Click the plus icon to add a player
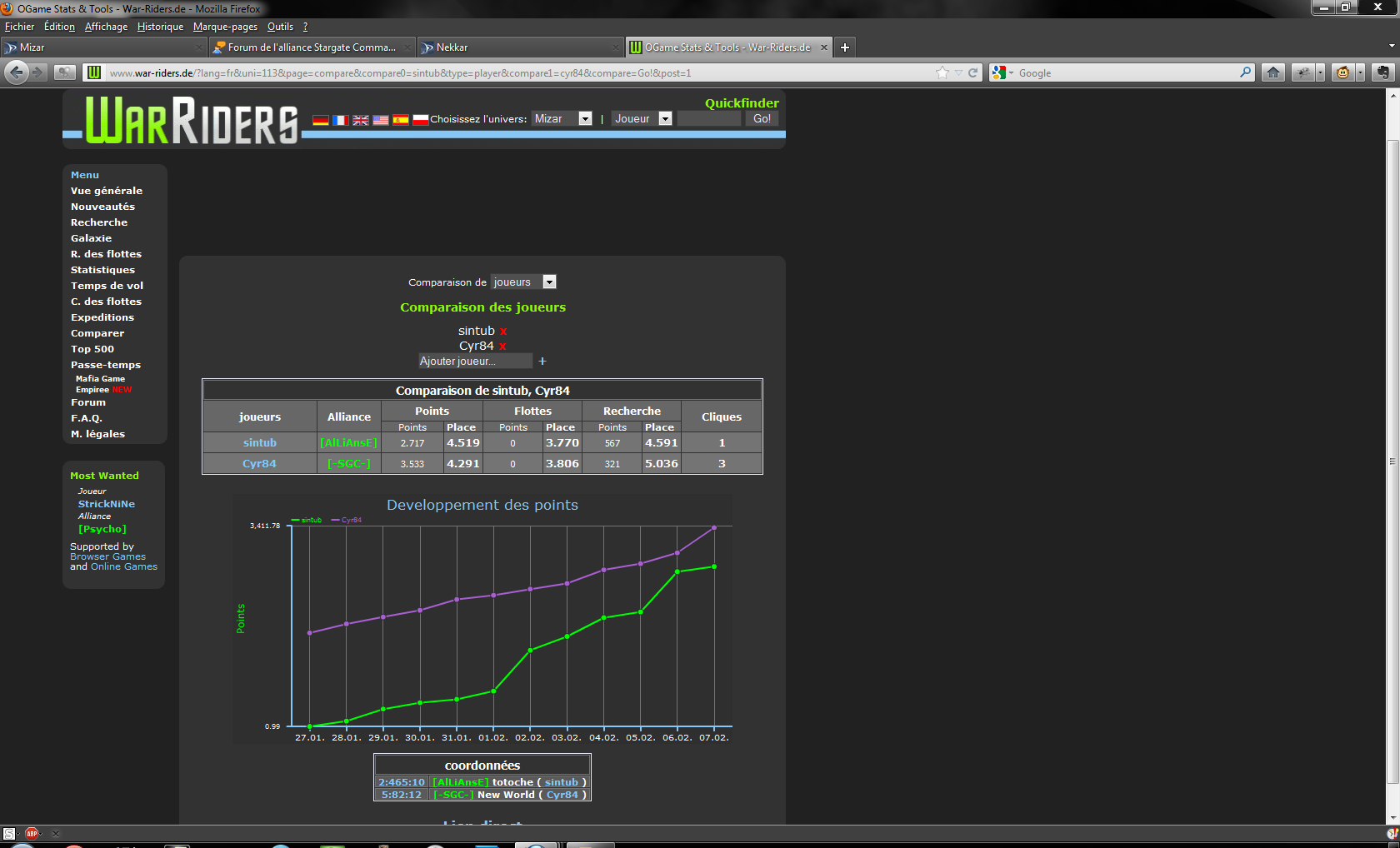The width and height of the screenshot is (1400, 848). (x=542, y=361)
